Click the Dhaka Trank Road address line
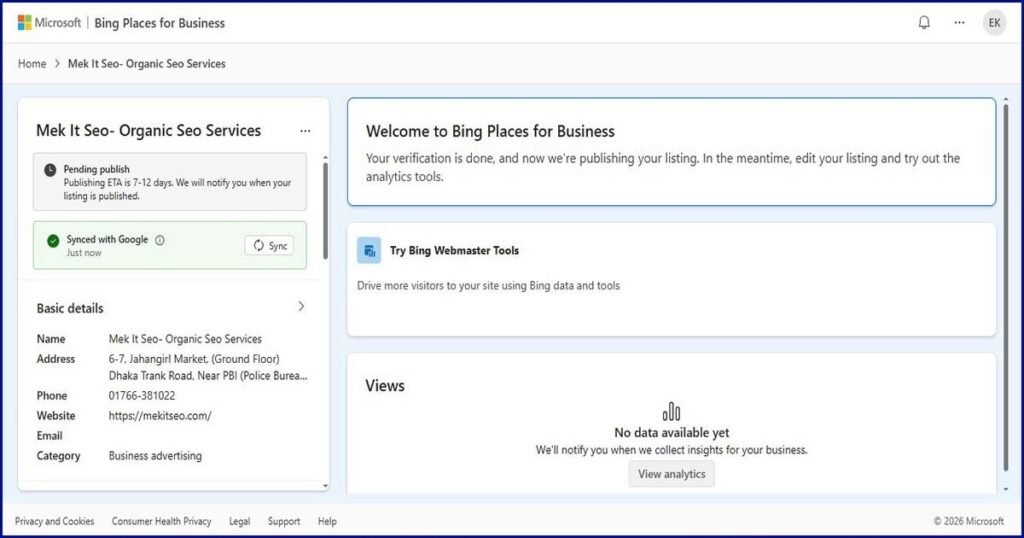Viewport: 1024px width, 538px height. (208, 375)
